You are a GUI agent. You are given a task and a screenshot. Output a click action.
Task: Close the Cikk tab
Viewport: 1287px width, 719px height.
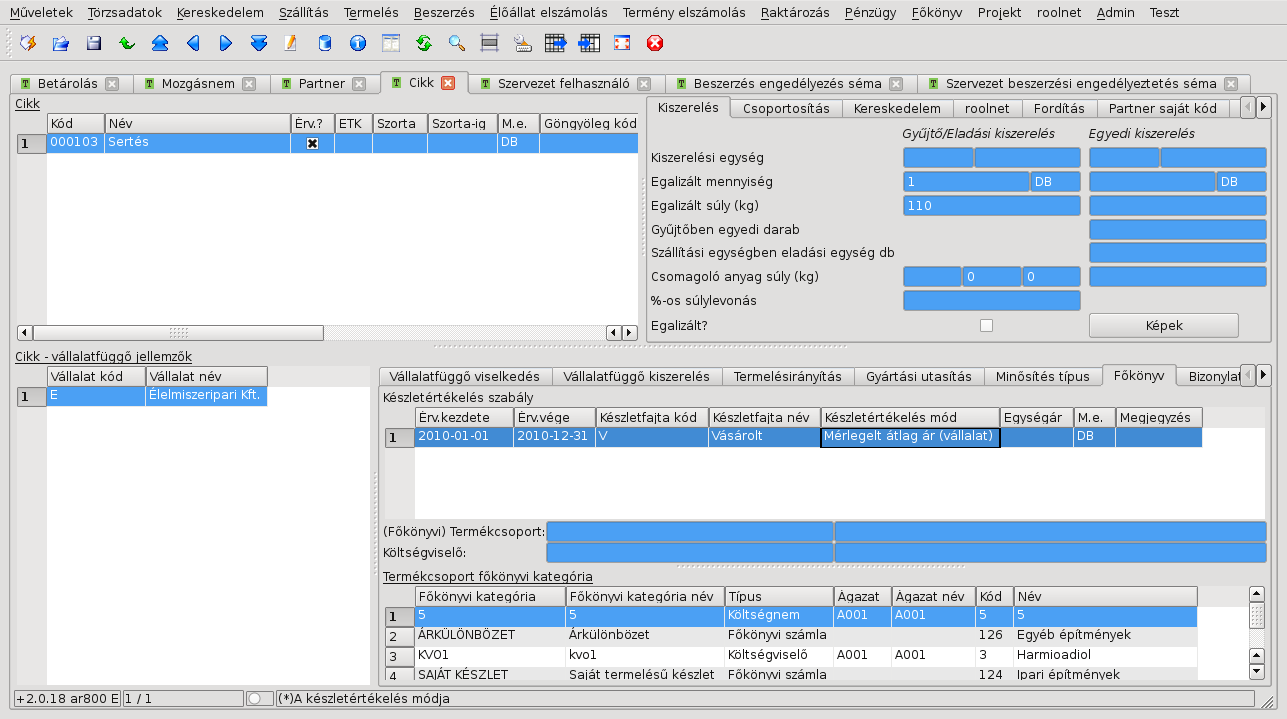448,83
